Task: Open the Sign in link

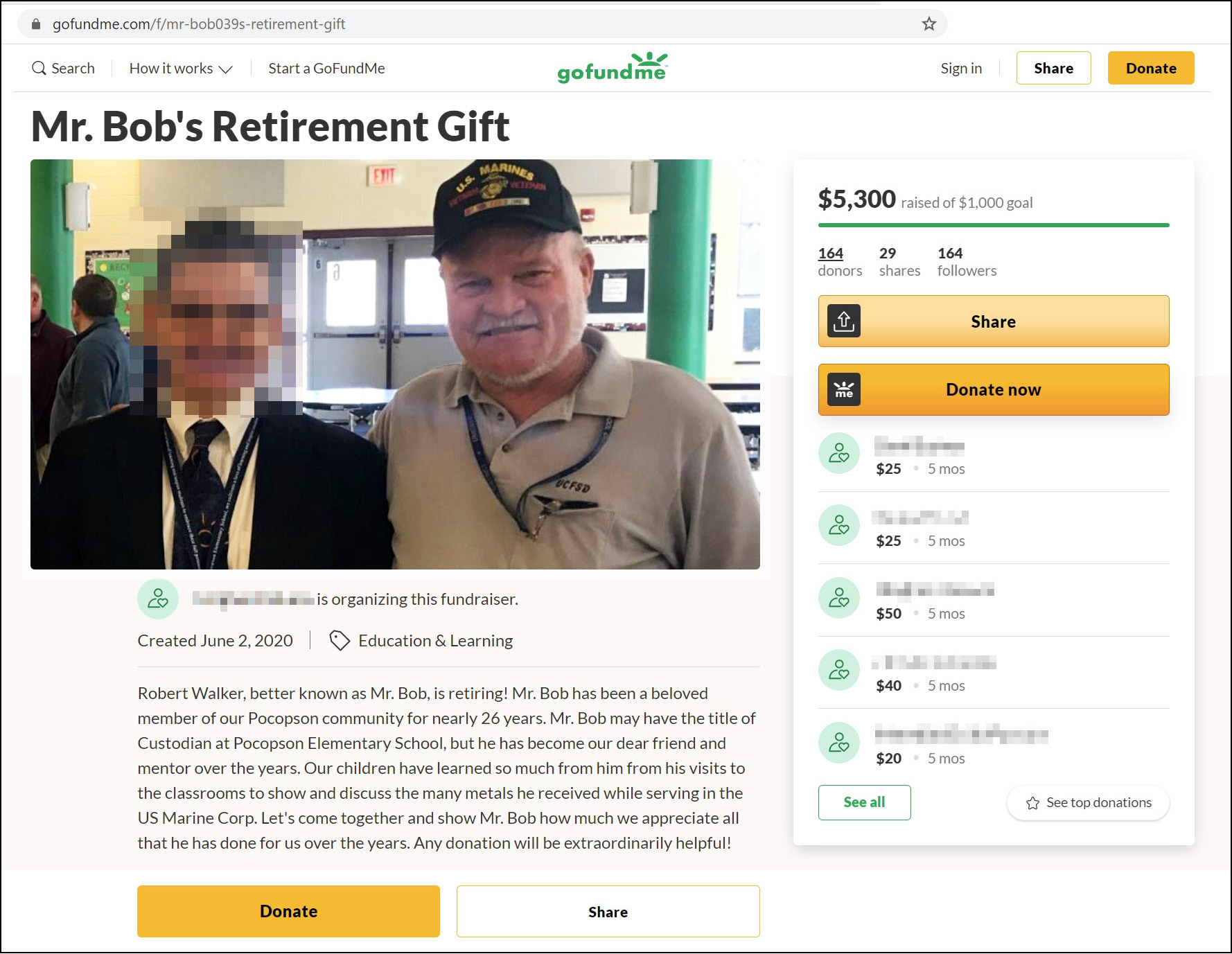Action: [961, 69]
